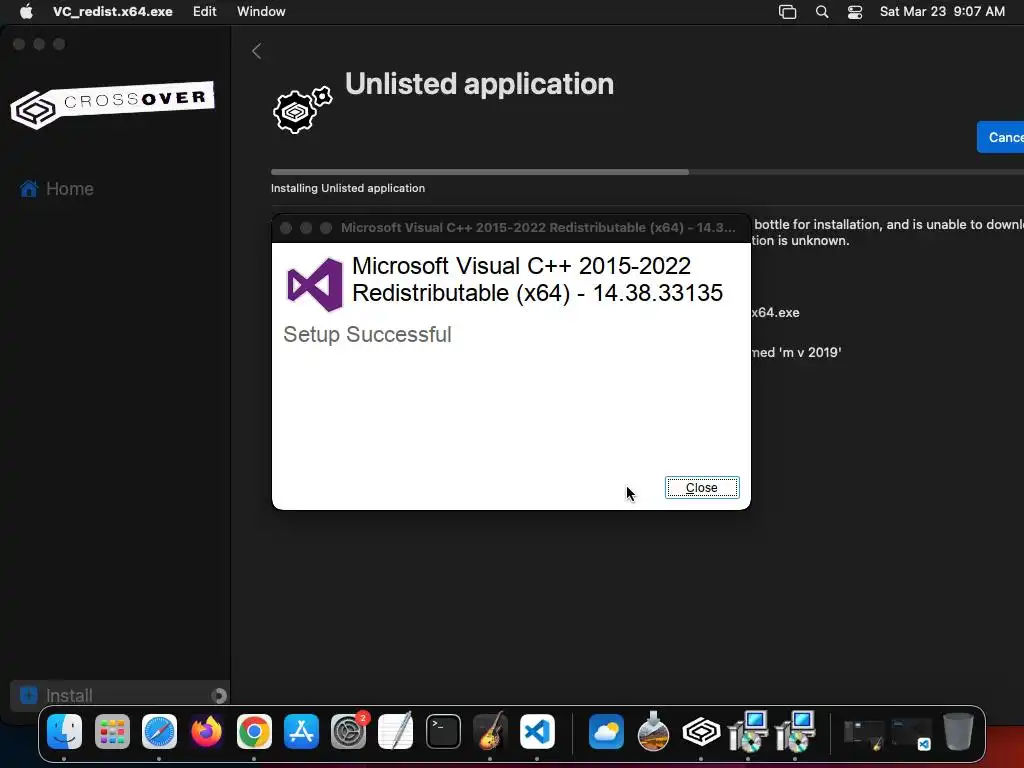
Task: Click 'Installing Unlisted application' status text
Action: (348, 188)
